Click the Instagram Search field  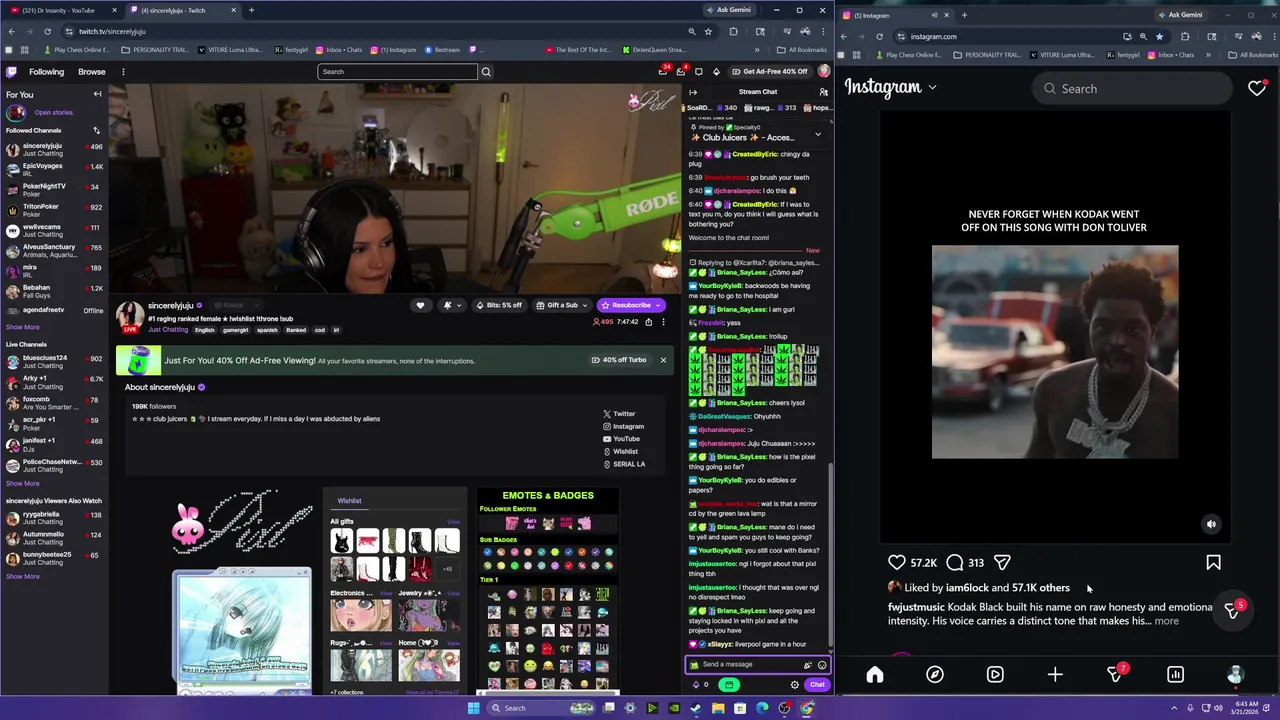[1131, 88]
